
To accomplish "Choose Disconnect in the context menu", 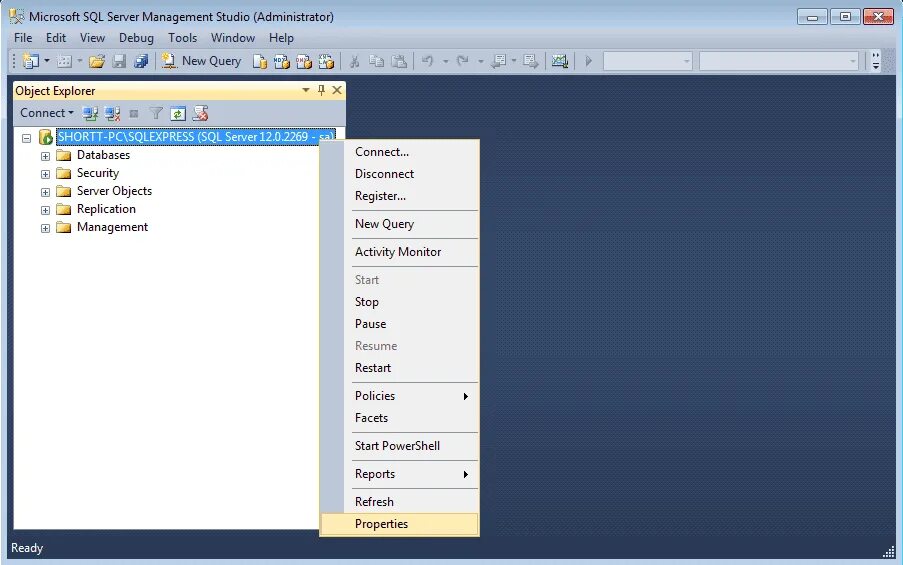I will (x=399, y=174).
